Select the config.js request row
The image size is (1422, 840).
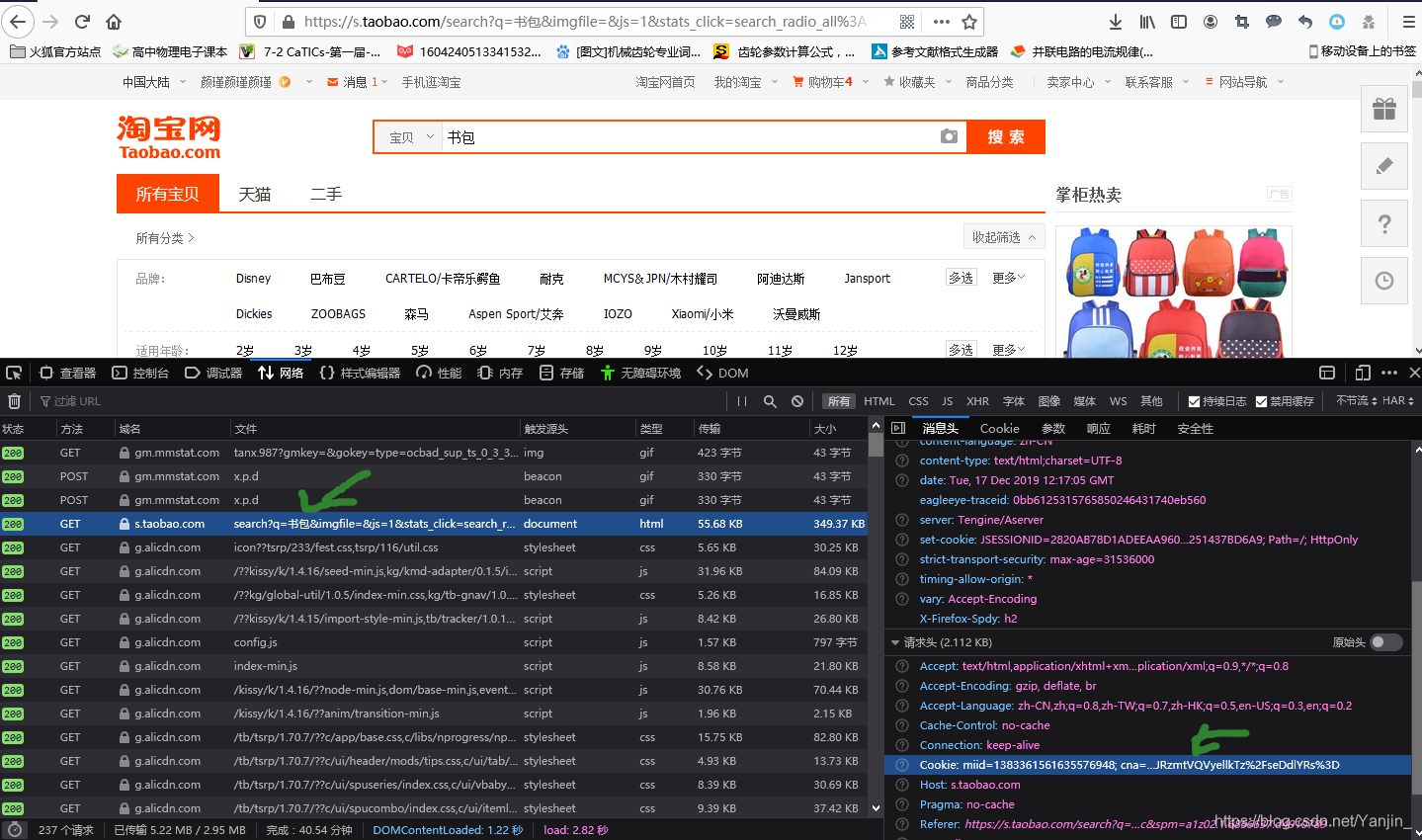click(x=434, y=642)
